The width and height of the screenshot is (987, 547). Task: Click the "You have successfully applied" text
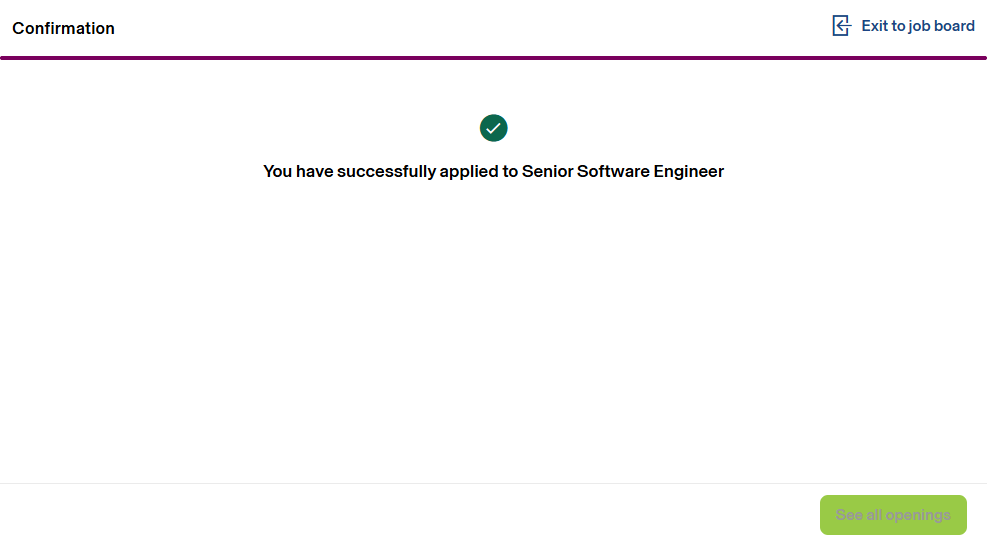[x=390, y=171]
